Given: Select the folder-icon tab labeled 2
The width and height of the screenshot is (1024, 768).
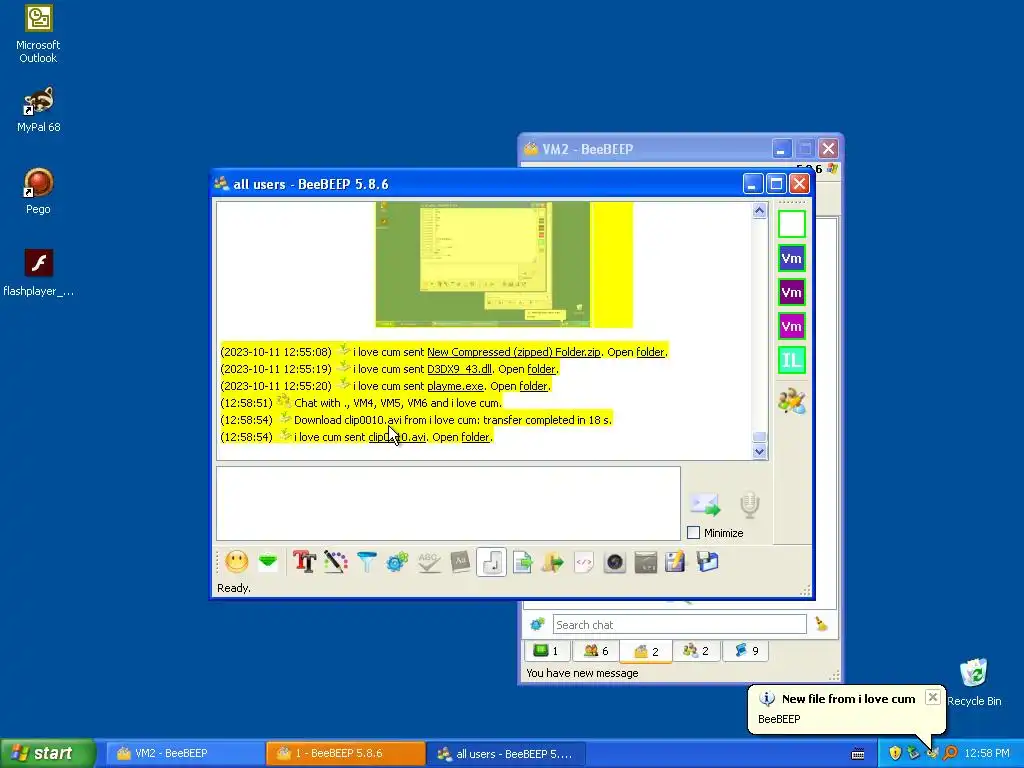Looking at the screenshot, I should pos(646,651).
